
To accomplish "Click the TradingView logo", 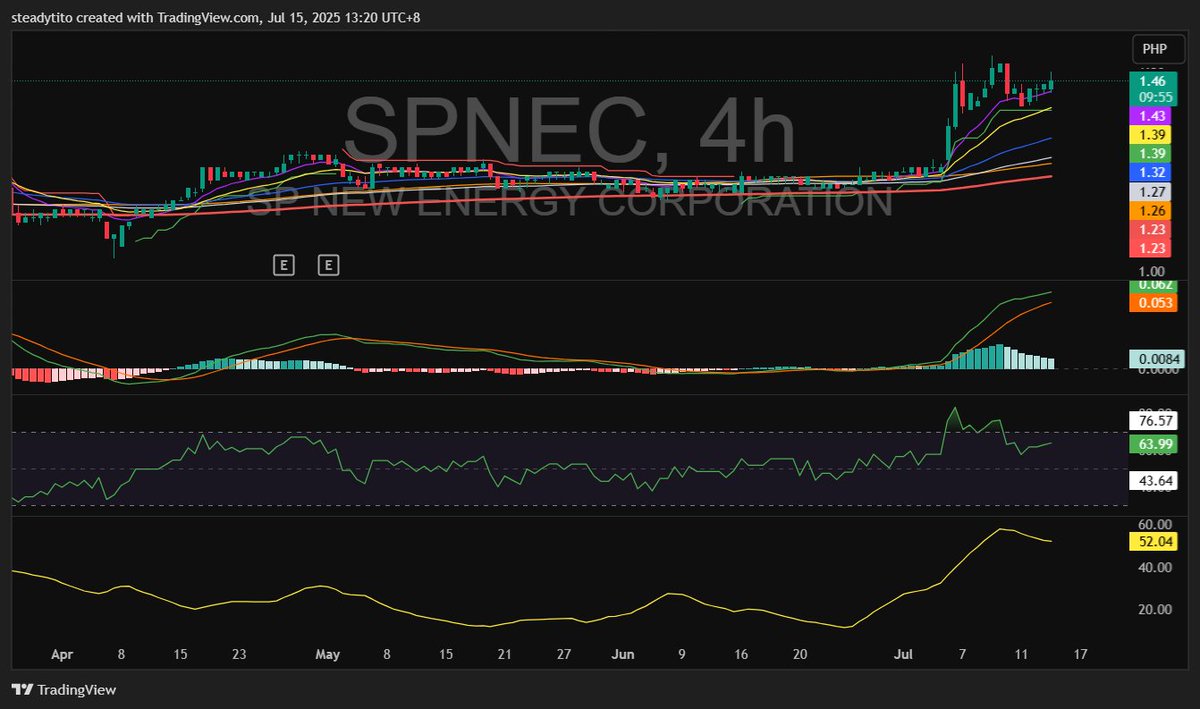I will [64, 690].
